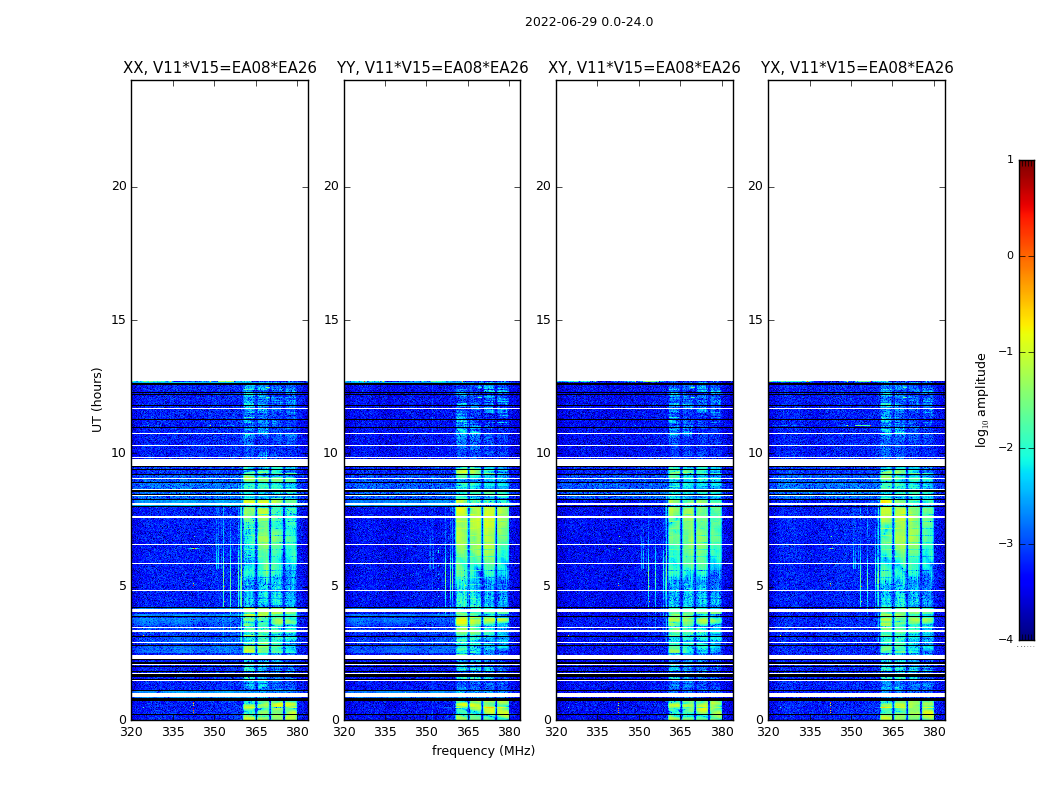Click the 350 frequency tick under XY panel
This screenshot has width=1050, height=800.
point(639,732)
